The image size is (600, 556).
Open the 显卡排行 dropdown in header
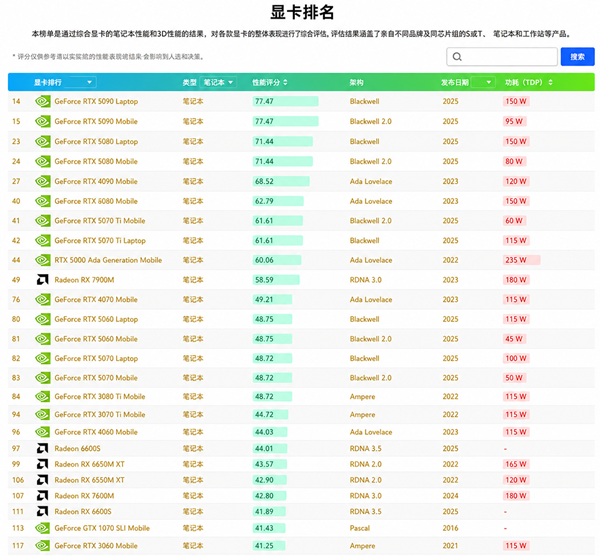80,82
